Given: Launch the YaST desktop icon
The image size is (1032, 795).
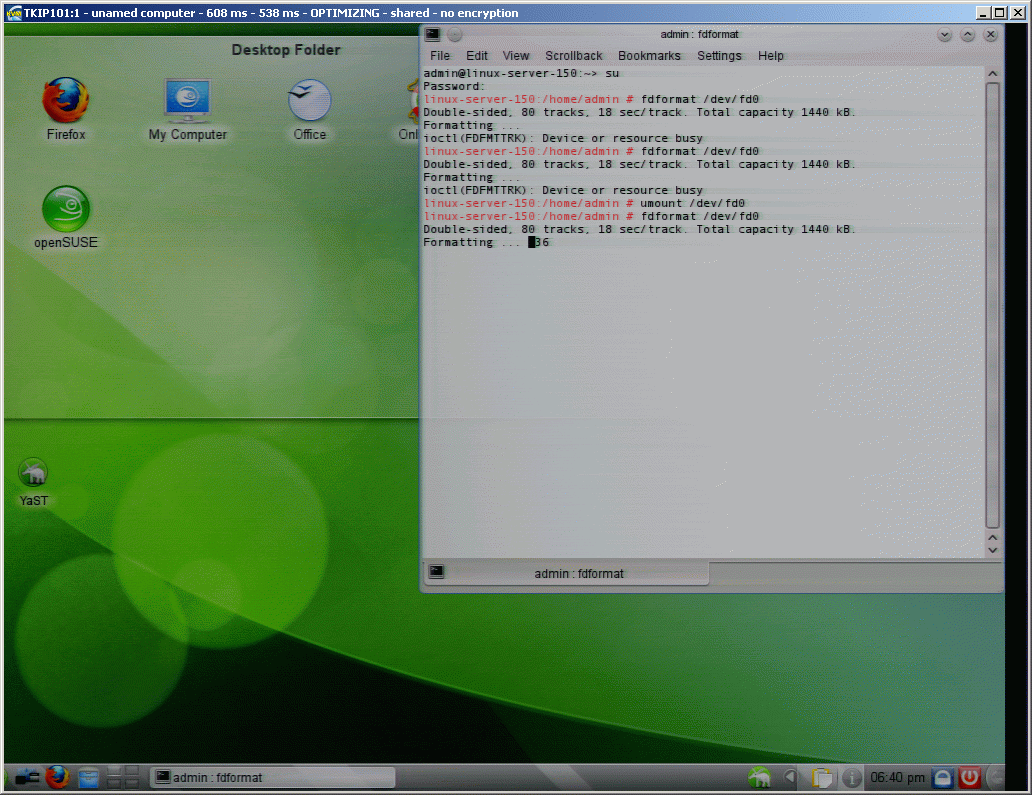Looking at the screenshot, I should (x=33, y=482).
